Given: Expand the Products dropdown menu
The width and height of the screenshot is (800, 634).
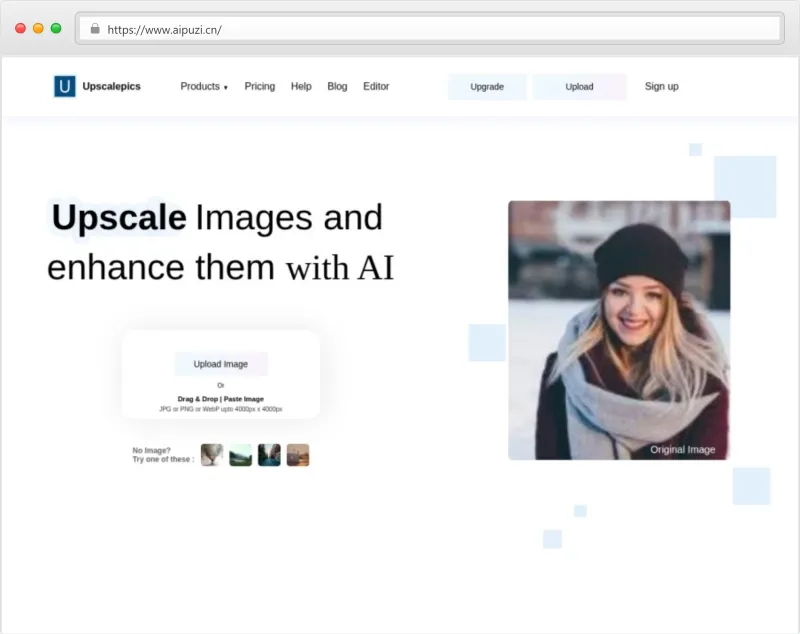Looking at the screenshot, I should pos(204,87).
